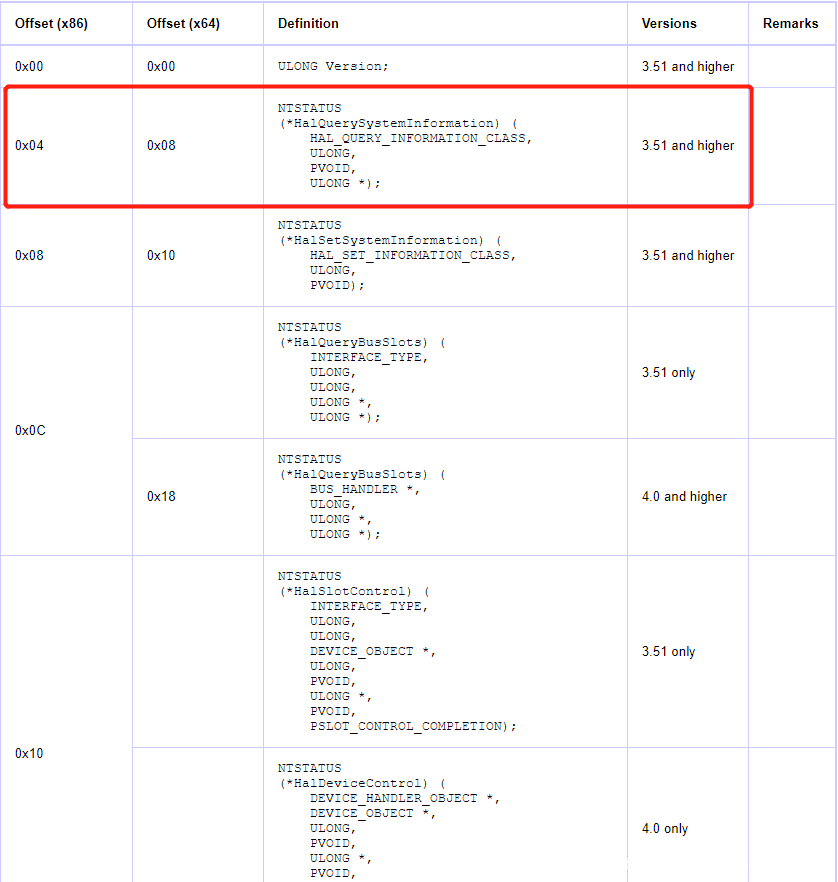Click the 0x18 x64 offset cell
Viewport: 838px width, 882px height.
pos(161,496)
